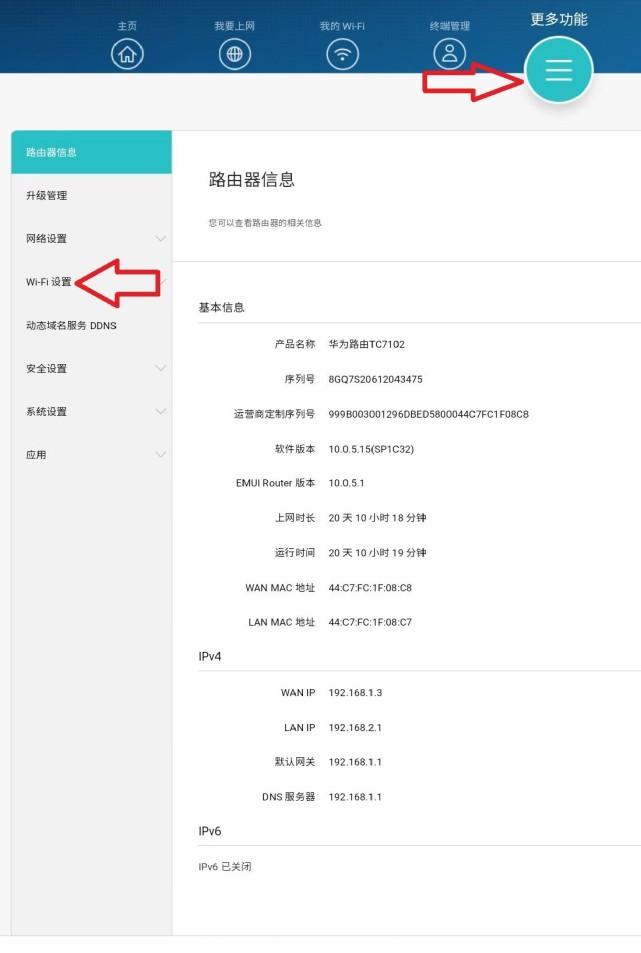Viewport: 641px width, 953px height.
Task: Open the 主页 home icon
Action: [128, 54]
